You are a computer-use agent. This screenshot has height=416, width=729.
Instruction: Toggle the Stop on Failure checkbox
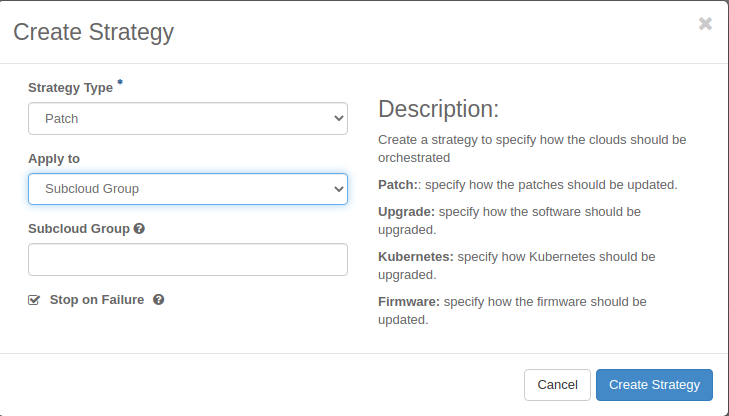[34, 300]
